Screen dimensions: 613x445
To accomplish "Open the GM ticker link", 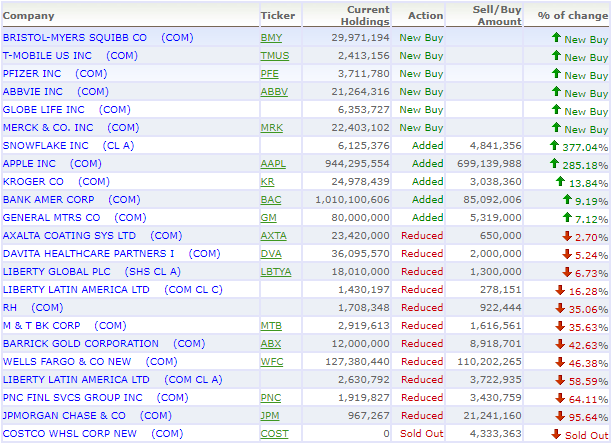I will click(269, 218).
